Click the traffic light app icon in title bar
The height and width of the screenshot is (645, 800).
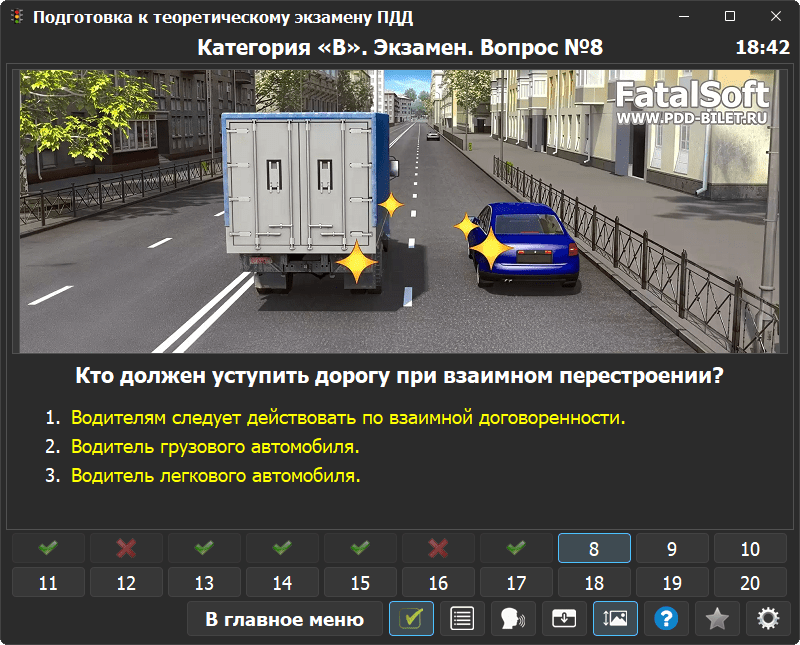(x=17, y=17)
